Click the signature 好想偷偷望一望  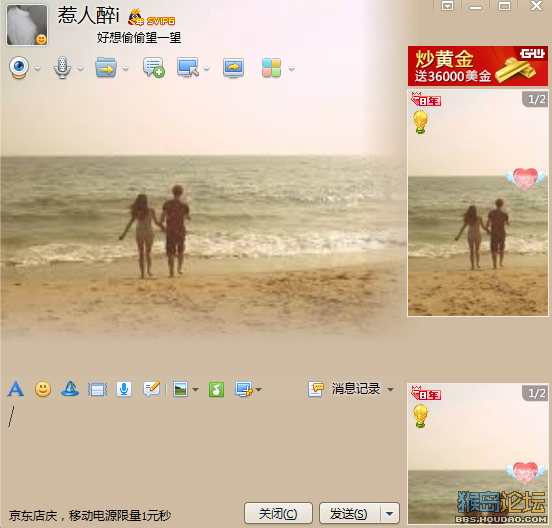[139, 37]
